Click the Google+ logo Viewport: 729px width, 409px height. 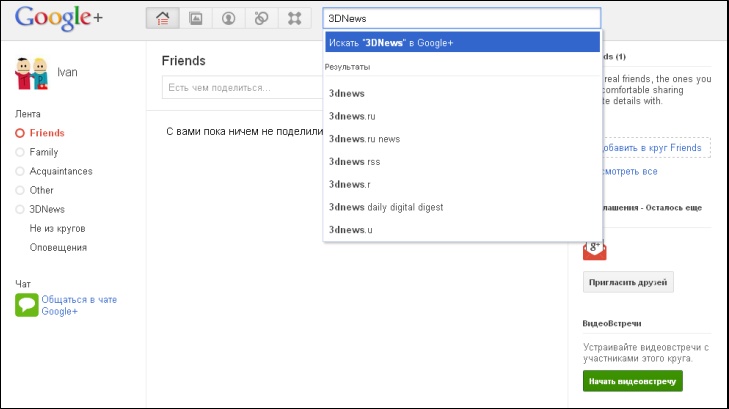[59, 19]
